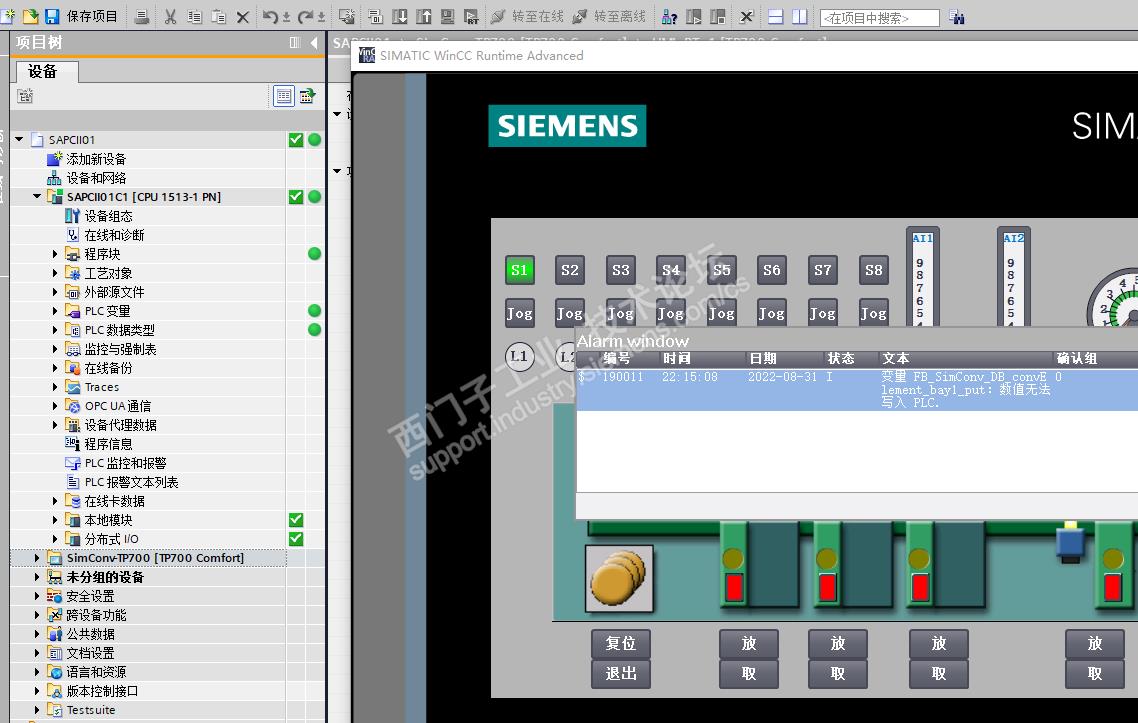The width and height of the screenshot is (1138, 723).
Task: Click the print icon in toolbar
Action: (x=142, y=16)
